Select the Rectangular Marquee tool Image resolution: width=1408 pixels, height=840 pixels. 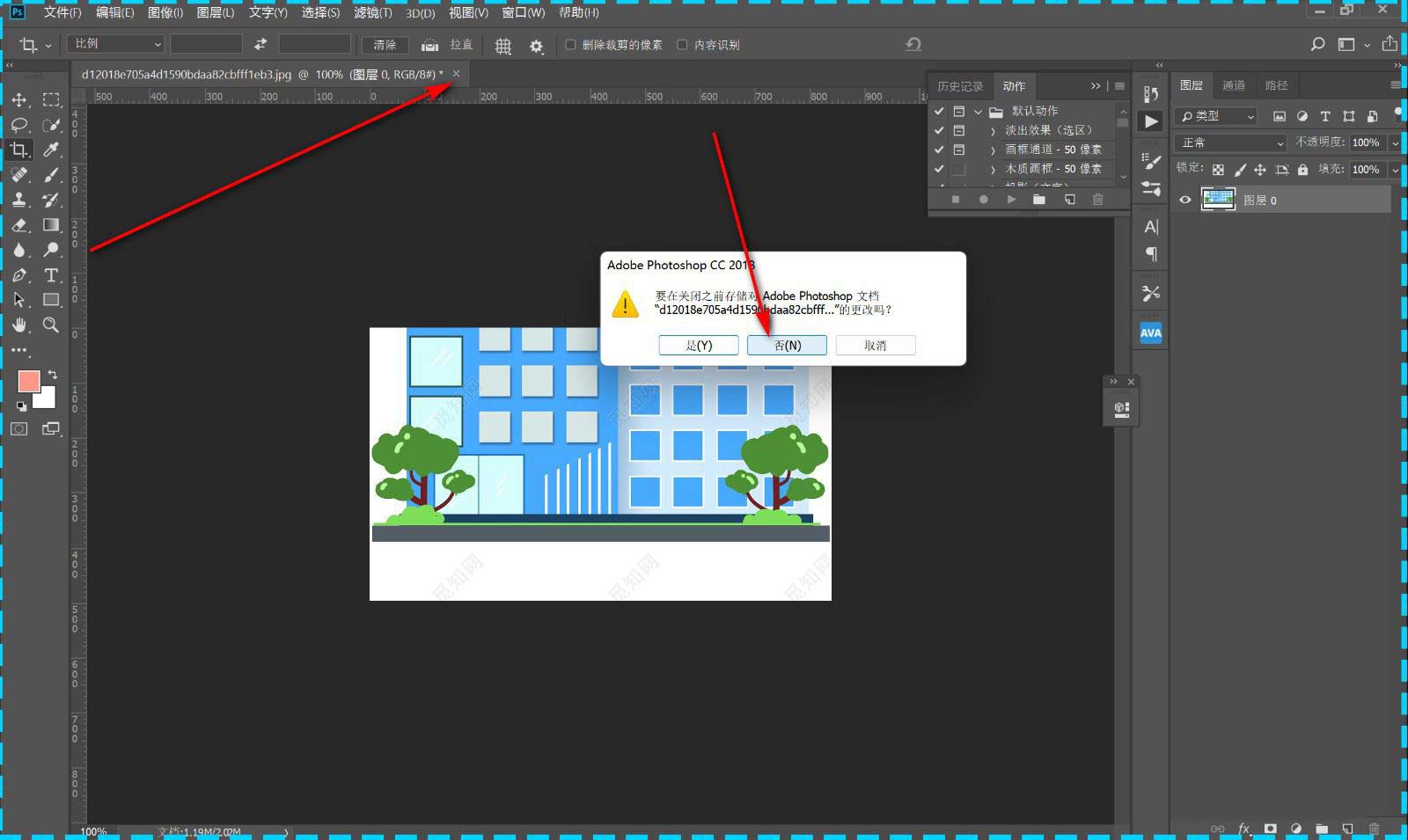pyautogui.click(x=51, y=99)
